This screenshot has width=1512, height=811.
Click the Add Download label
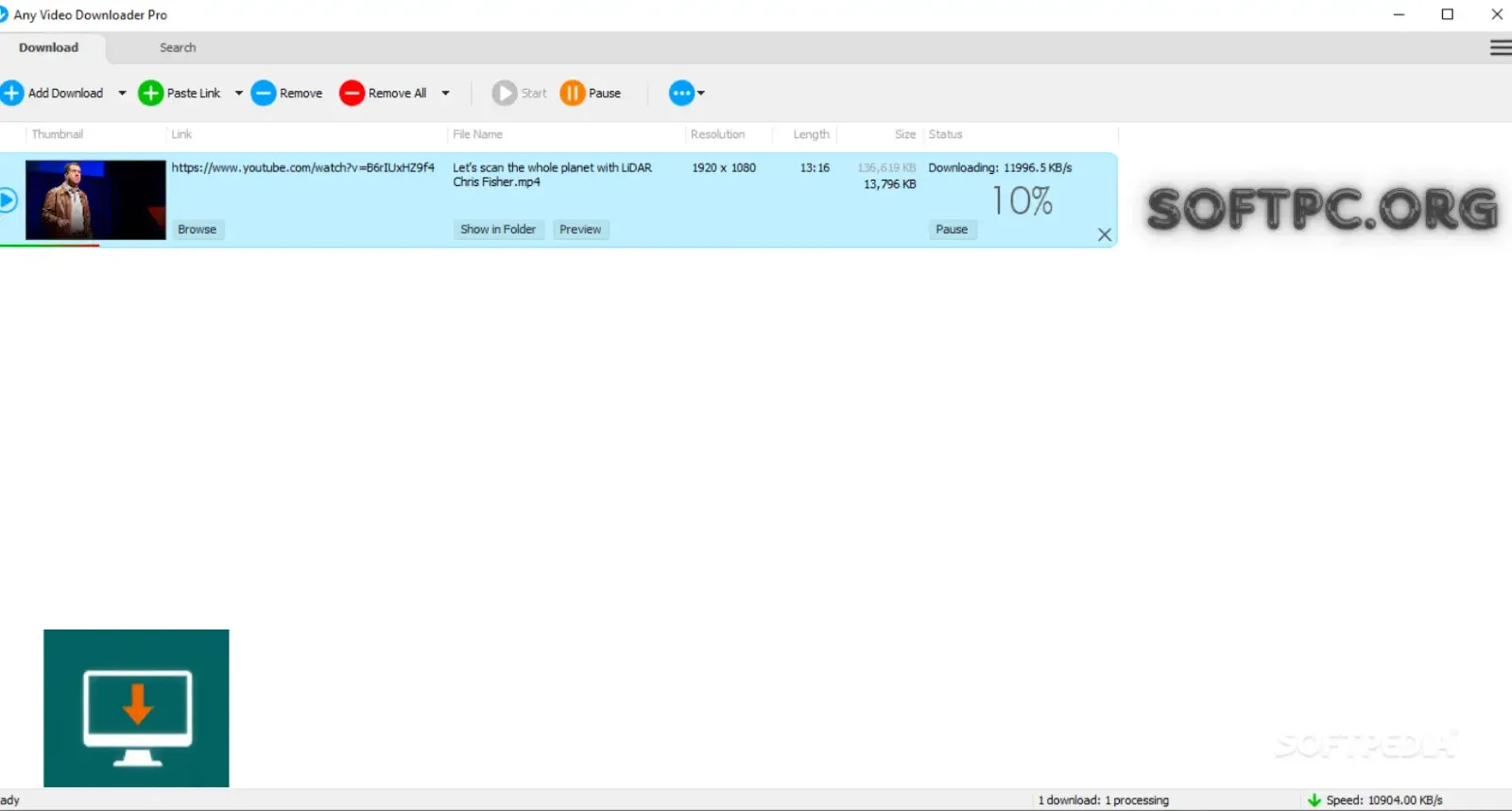(x=65, y=93)
